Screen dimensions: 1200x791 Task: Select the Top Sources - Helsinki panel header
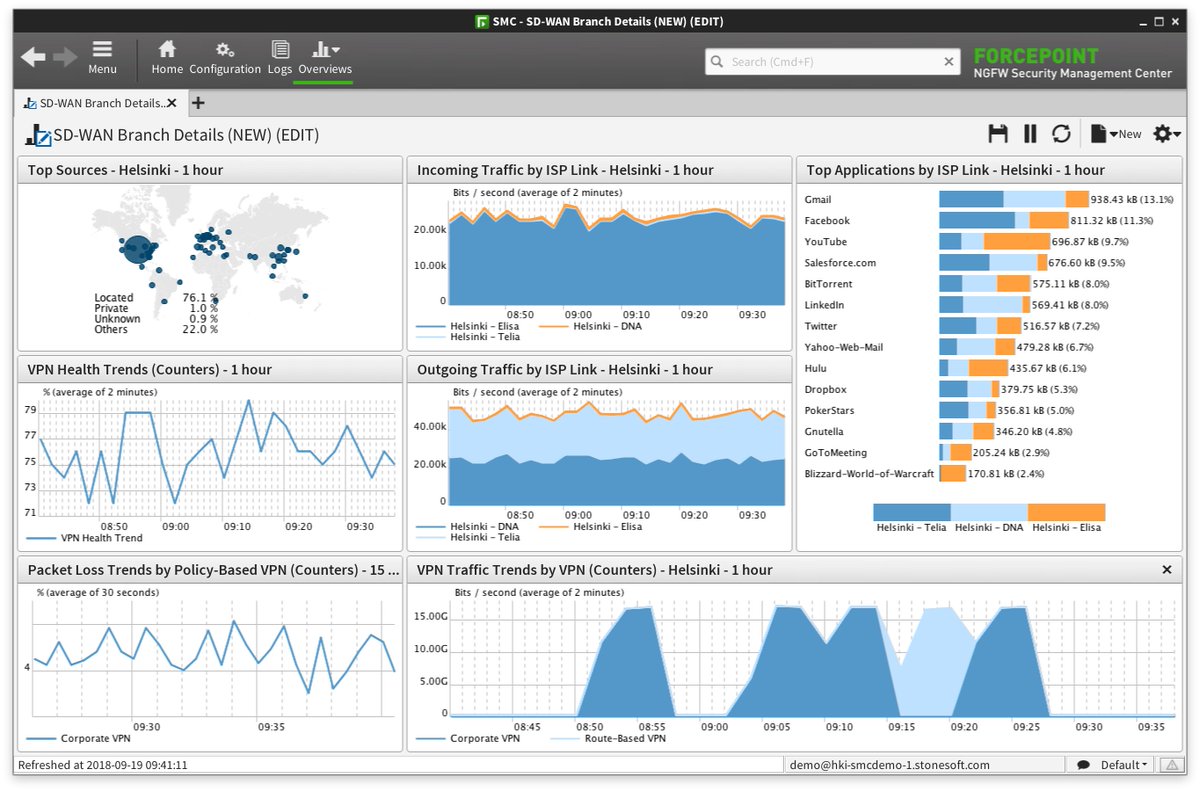tap(210, 170)
